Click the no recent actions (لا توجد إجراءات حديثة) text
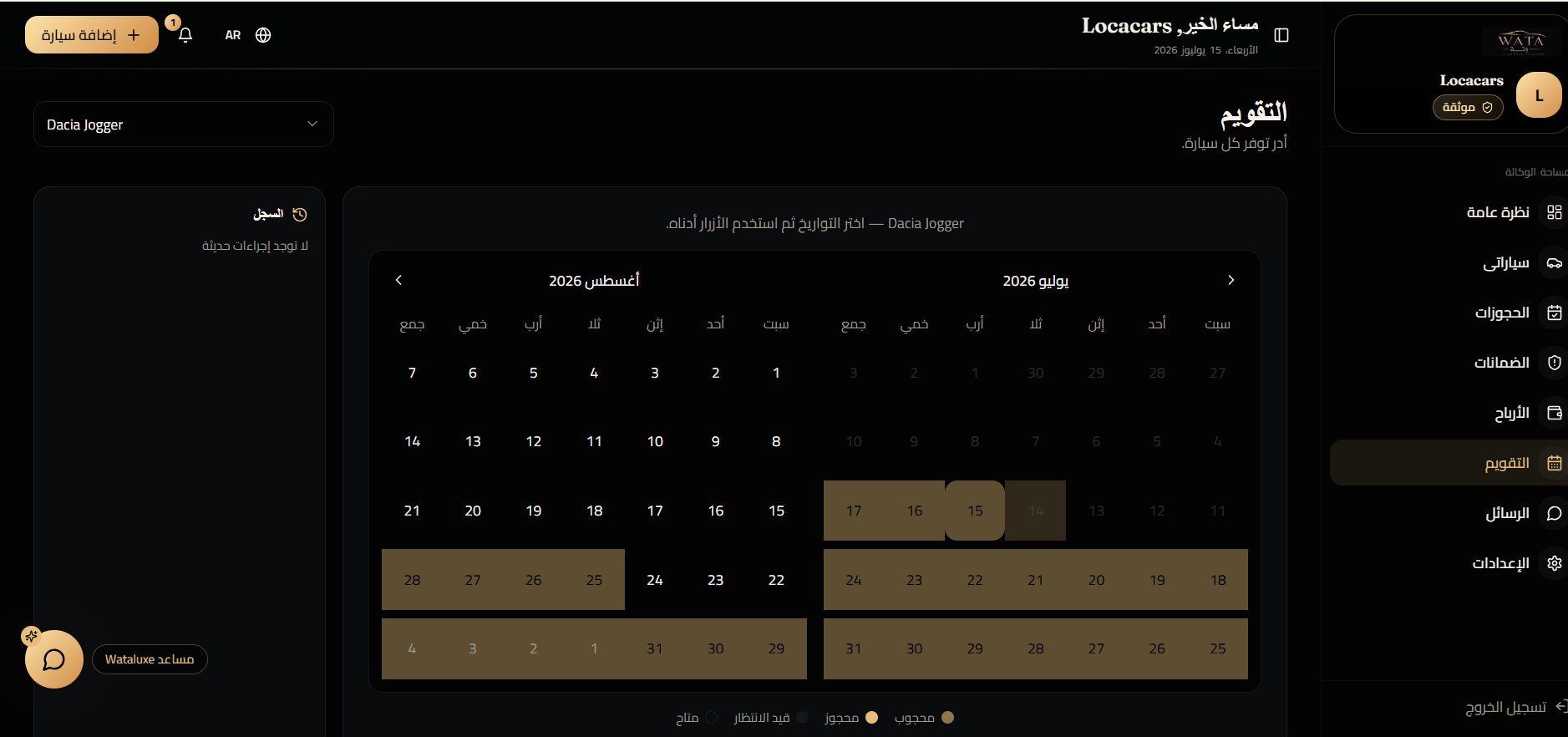The height and width of the screenshot is (737, 1568). pos(255,246)
